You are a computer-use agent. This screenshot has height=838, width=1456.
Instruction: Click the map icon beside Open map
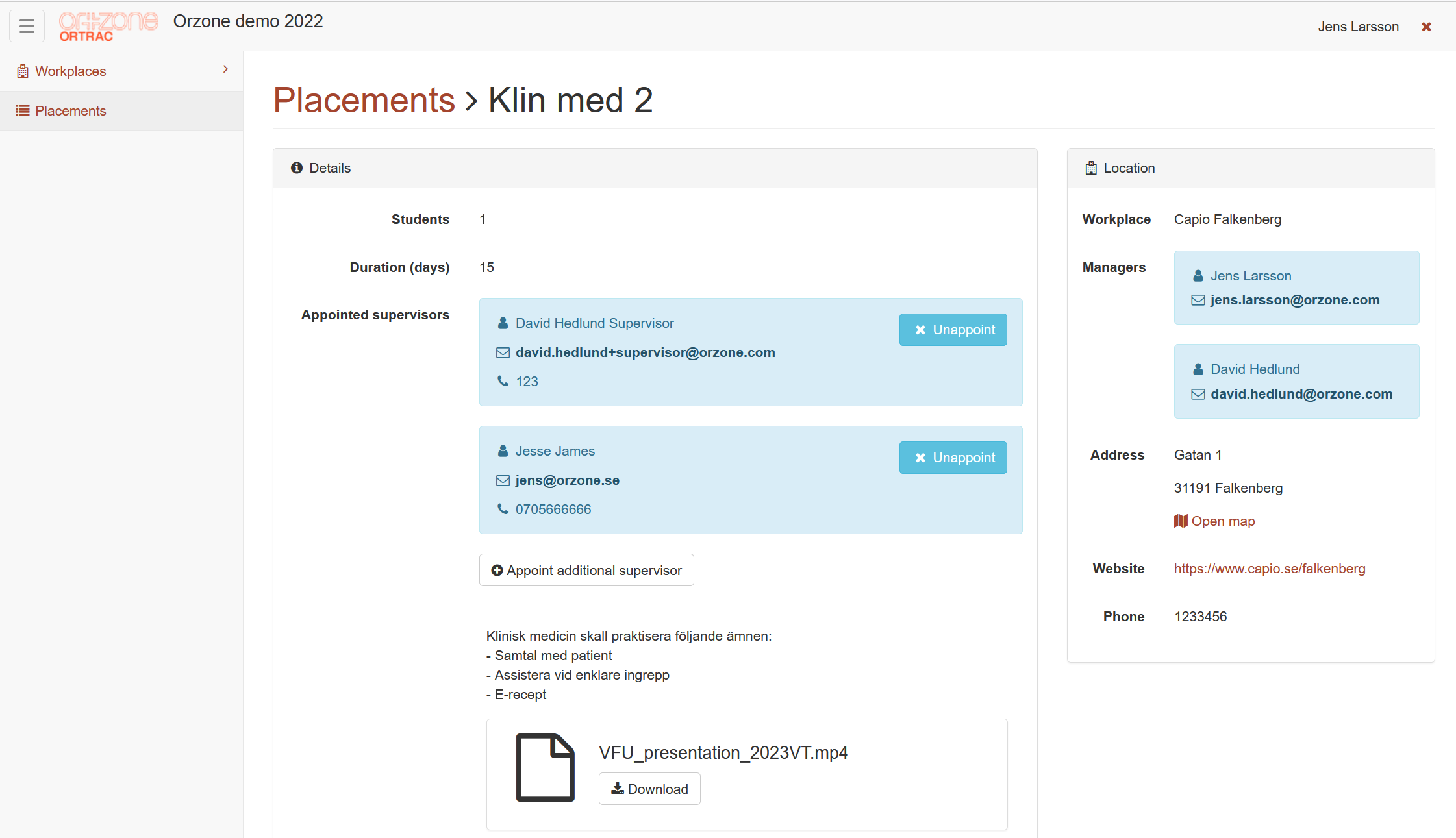(1180, 521)
